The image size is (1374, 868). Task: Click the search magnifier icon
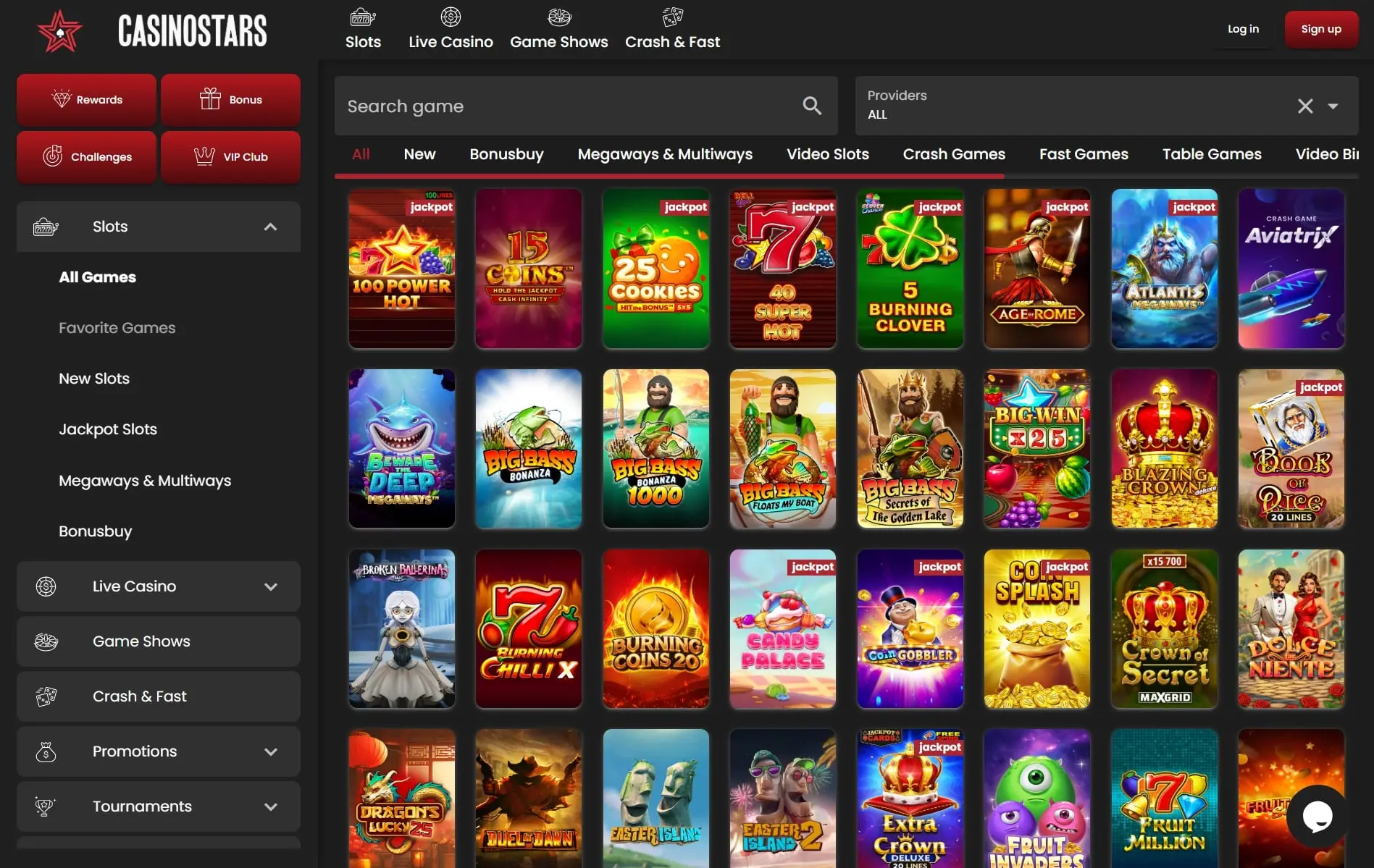812,106
